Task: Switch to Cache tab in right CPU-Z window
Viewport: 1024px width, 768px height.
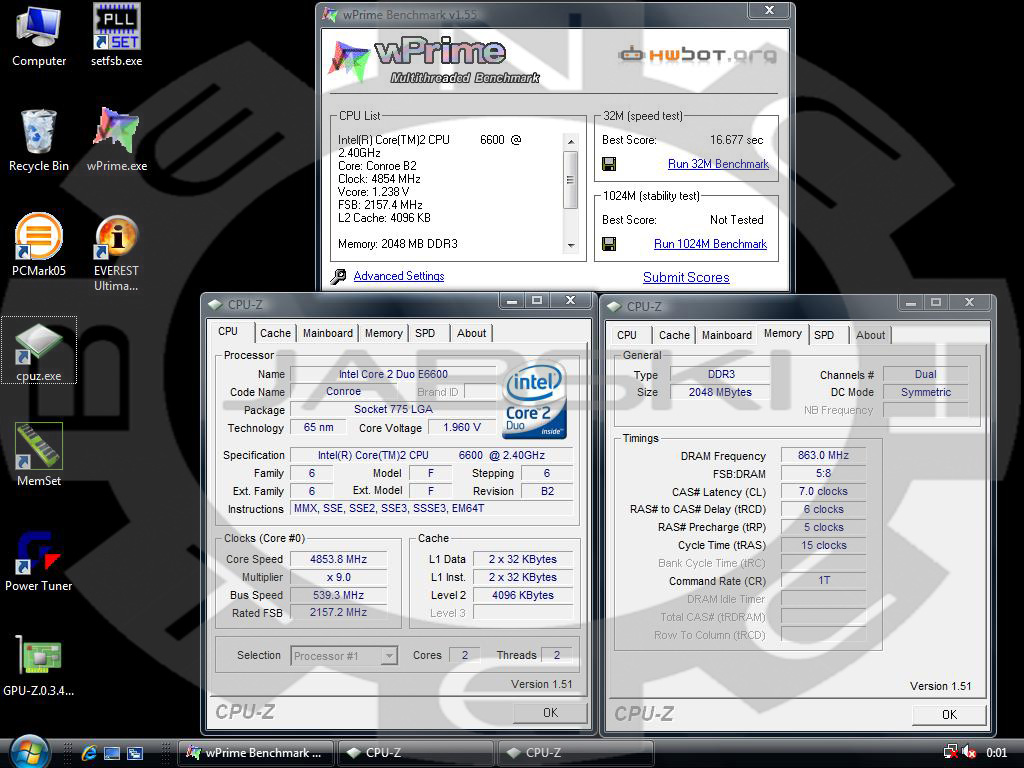Action: click(x=674, y=335)
